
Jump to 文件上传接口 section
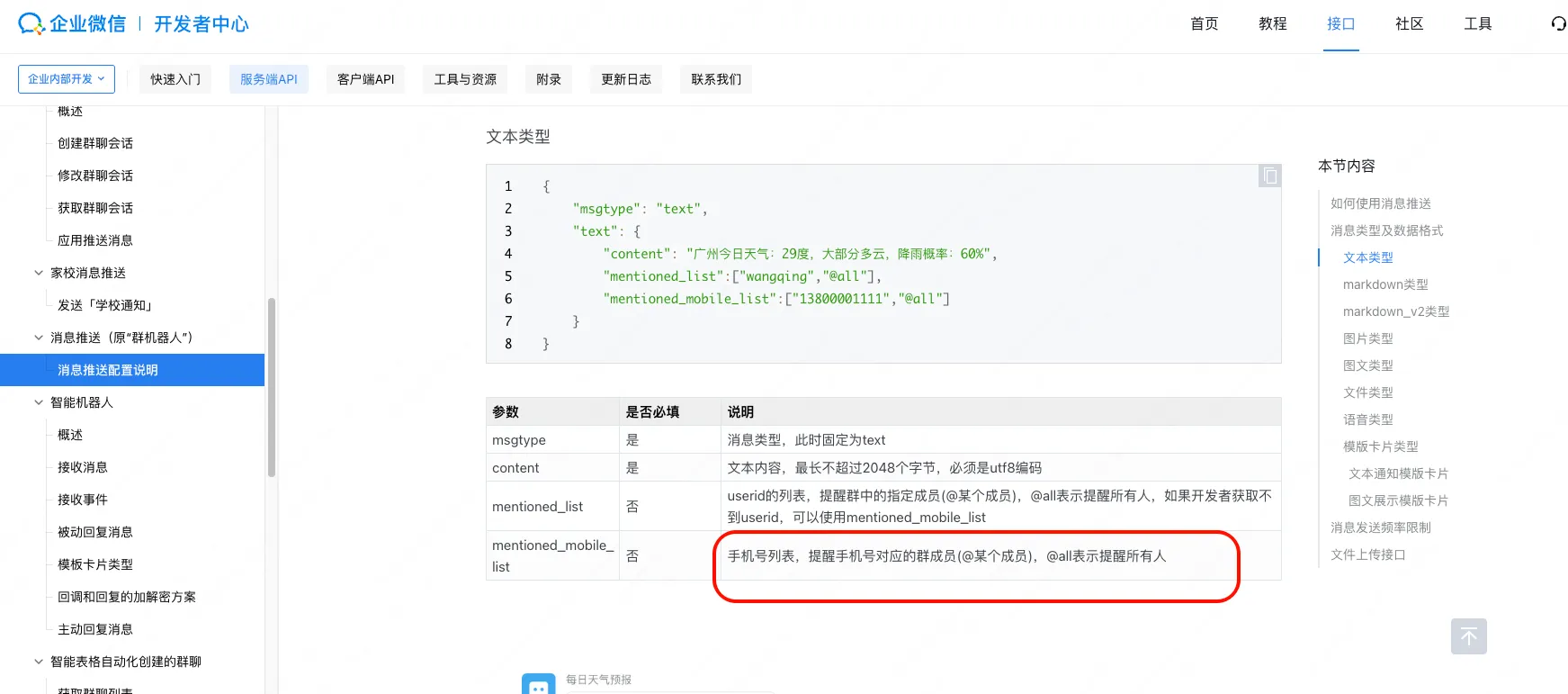point(1368,554)
